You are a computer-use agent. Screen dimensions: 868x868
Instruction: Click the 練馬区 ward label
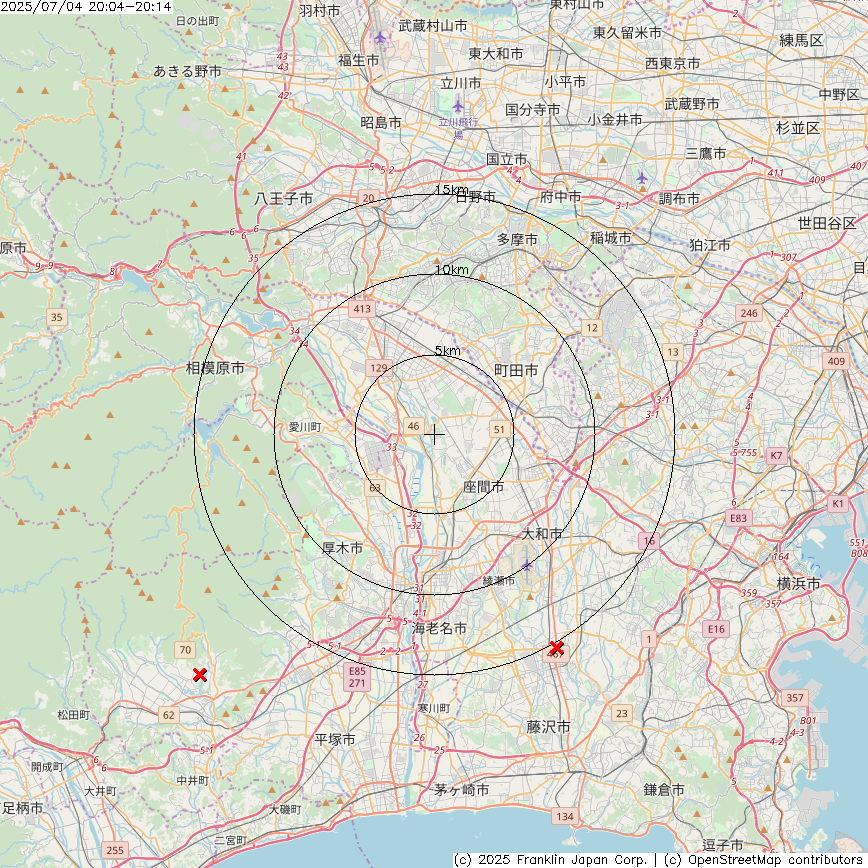coord(801,40)
